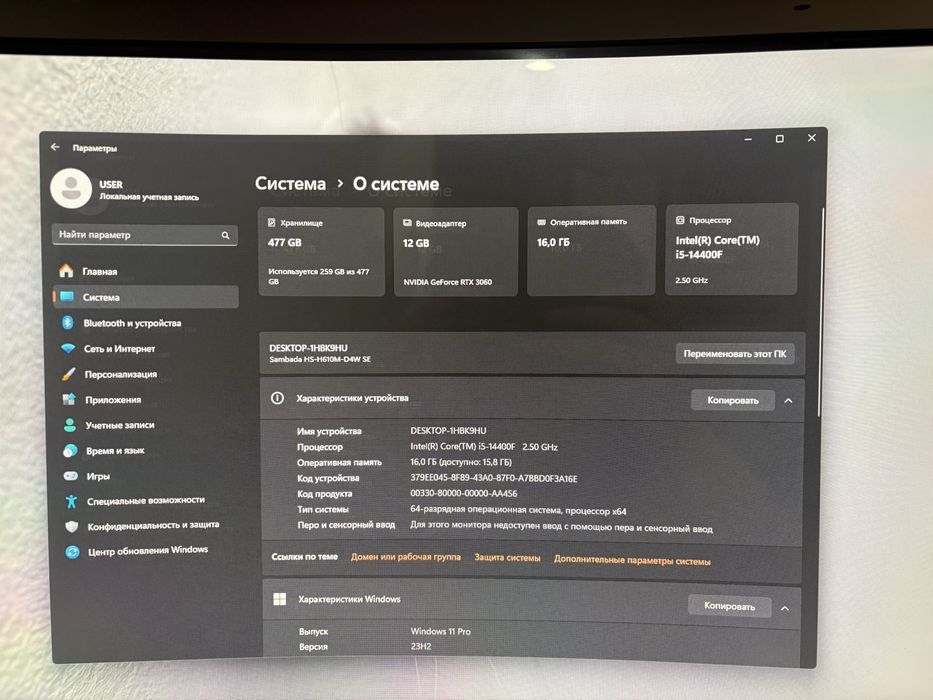Open Специальные возможности section
This screenshot has height=700, width=933.
[x=146, y=501]
